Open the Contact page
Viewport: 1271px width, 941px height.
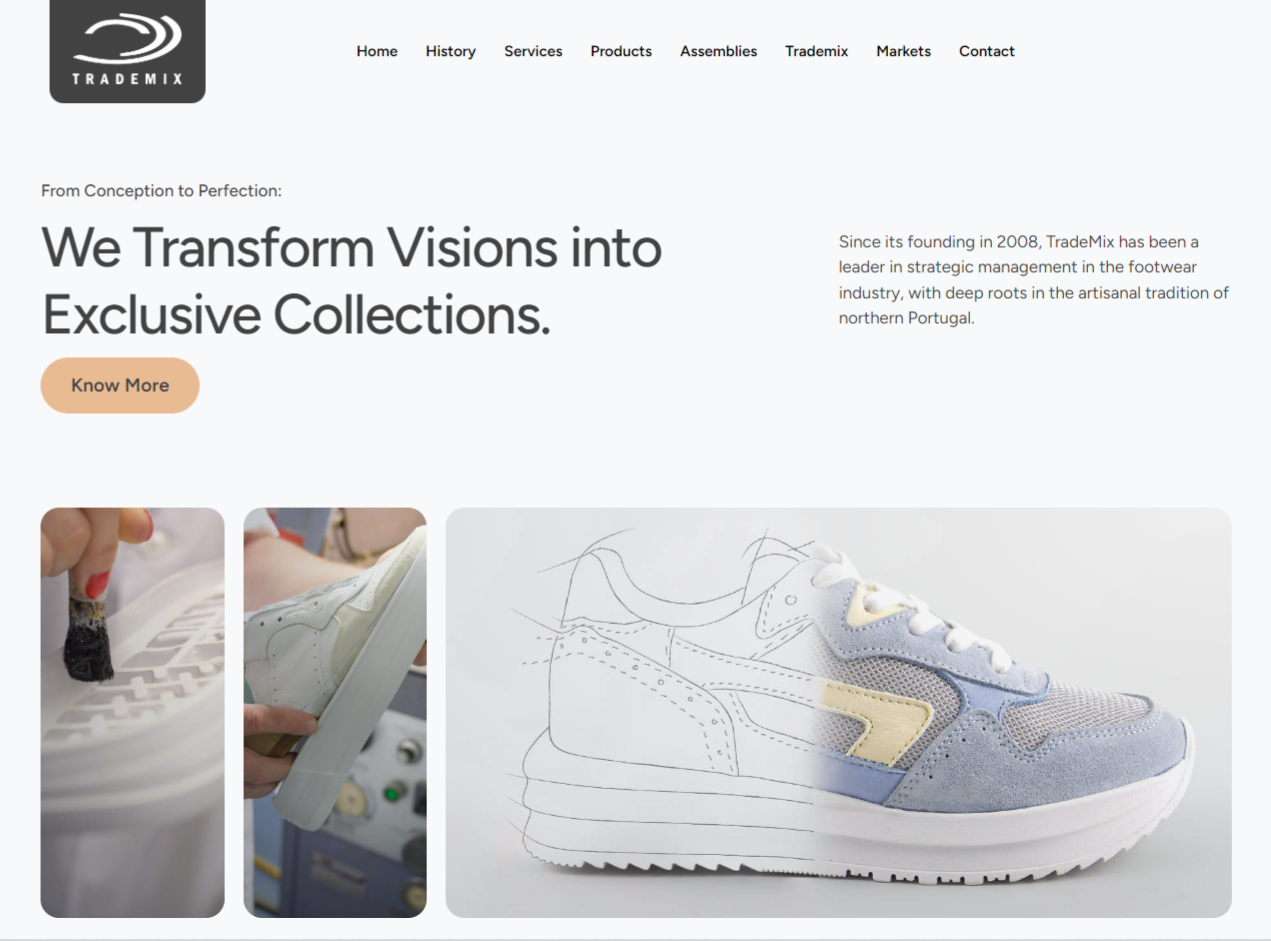[986, 51]
